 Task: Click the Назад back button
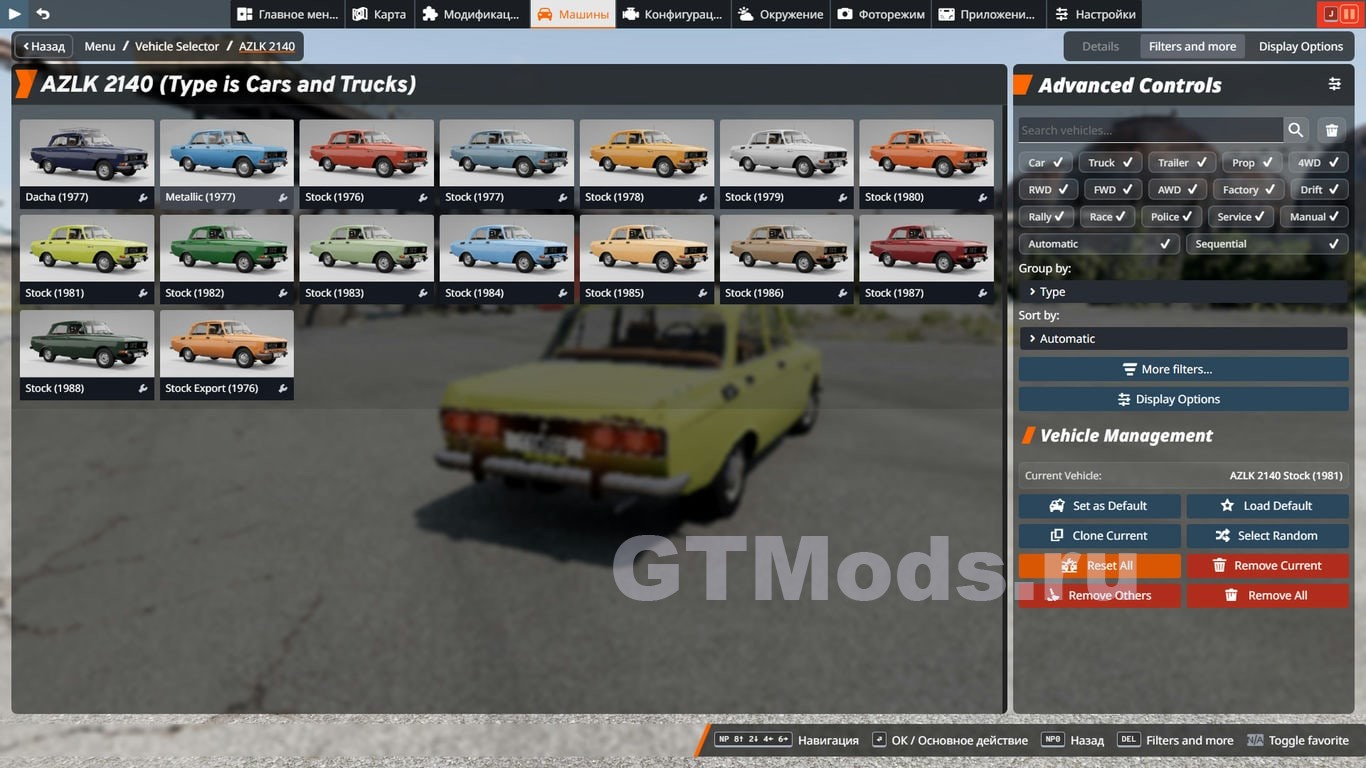click(43, 46)
